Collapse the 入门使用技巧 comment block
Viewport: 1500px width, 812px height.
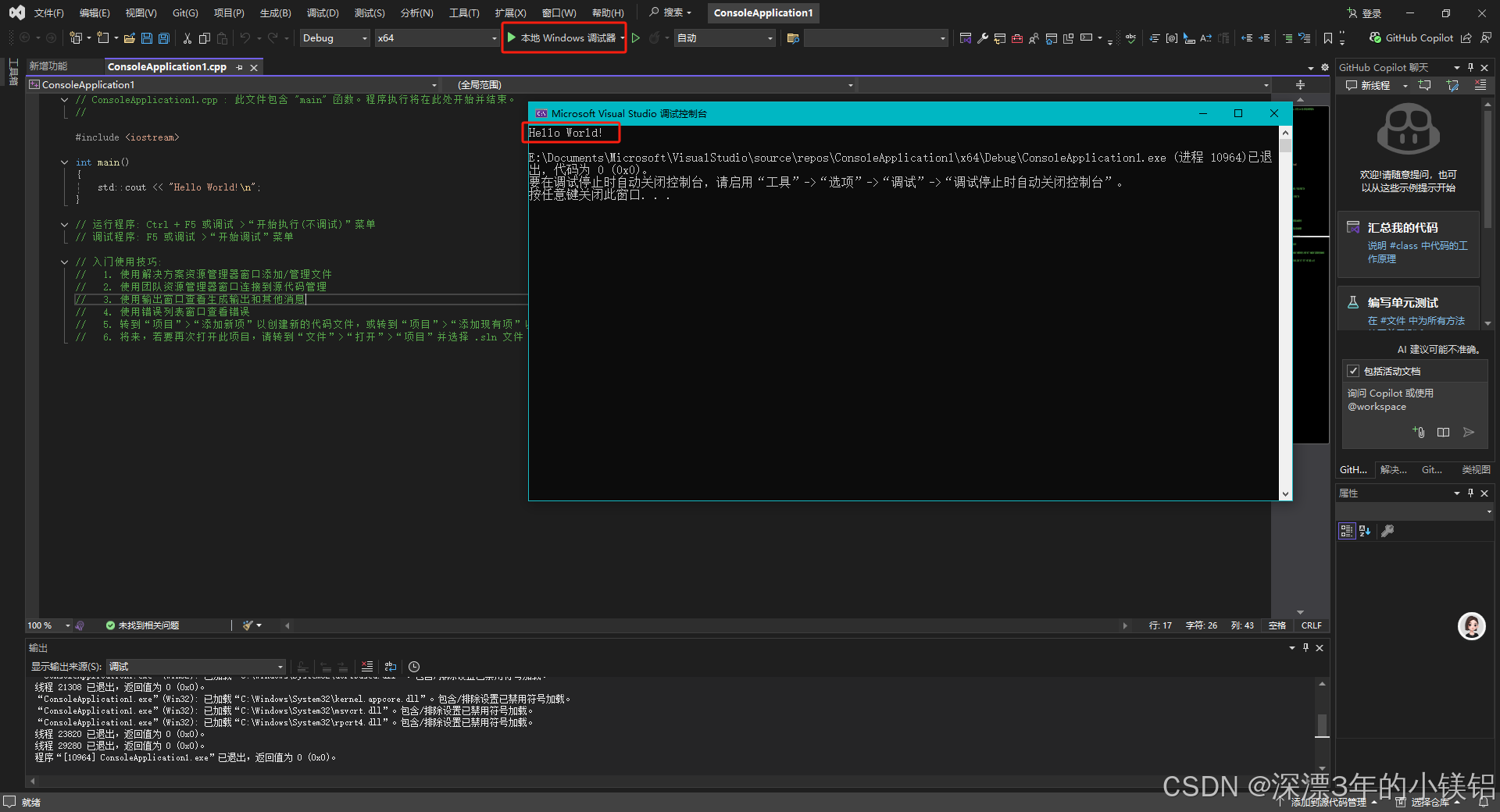point(64,262)
